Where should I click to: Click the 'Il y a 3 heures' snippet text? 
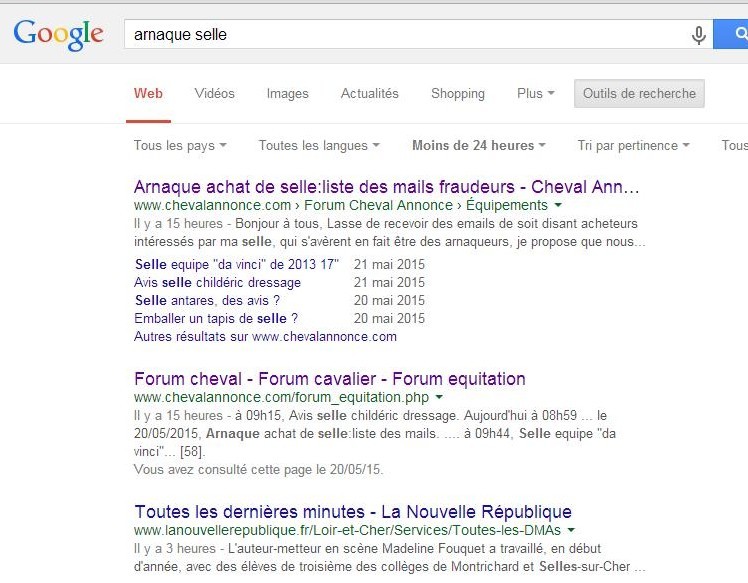pos(175,549)
